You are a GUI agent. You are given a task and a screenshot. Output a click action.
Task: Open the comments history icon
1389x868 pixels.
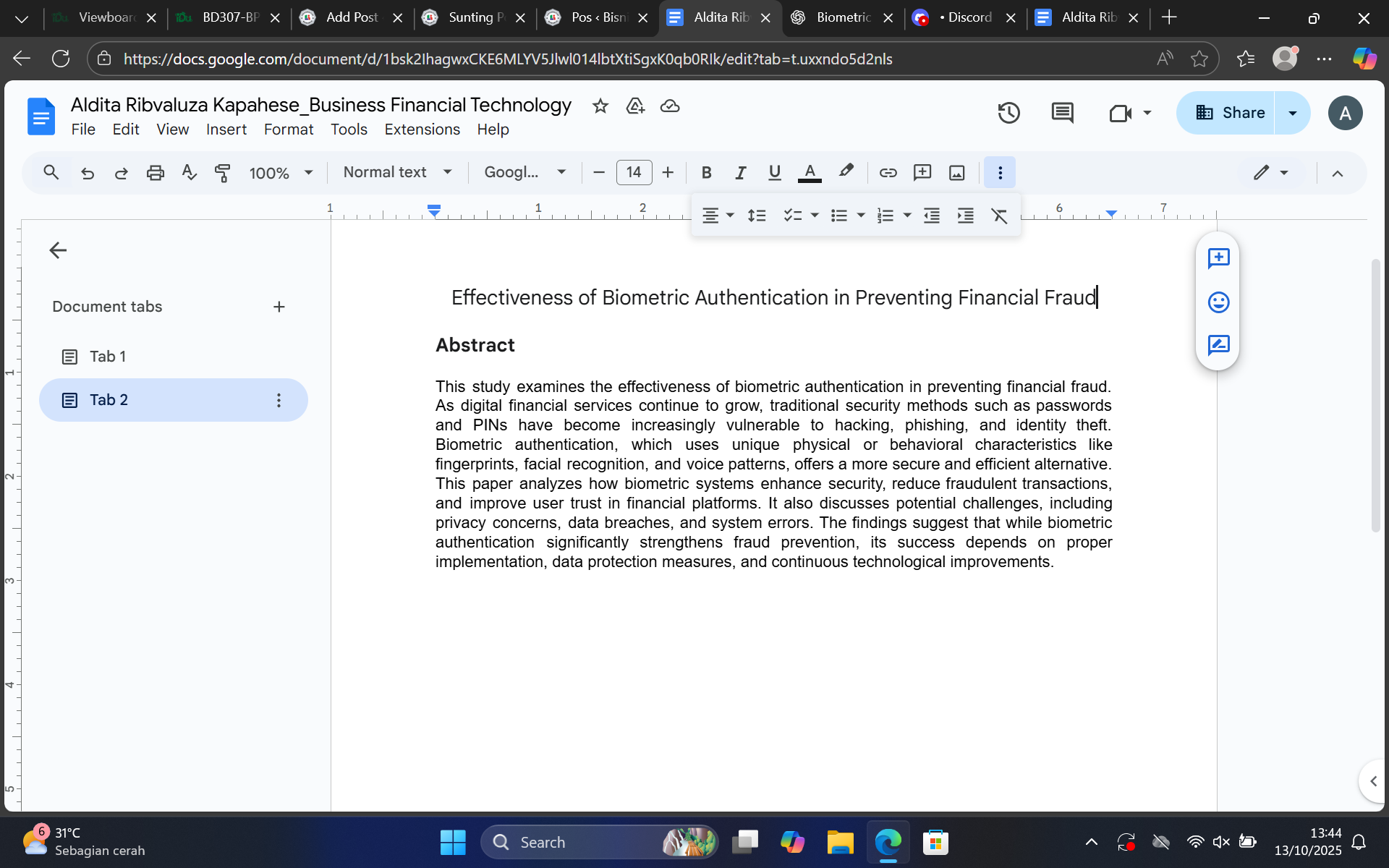[x=1062, y=113]
